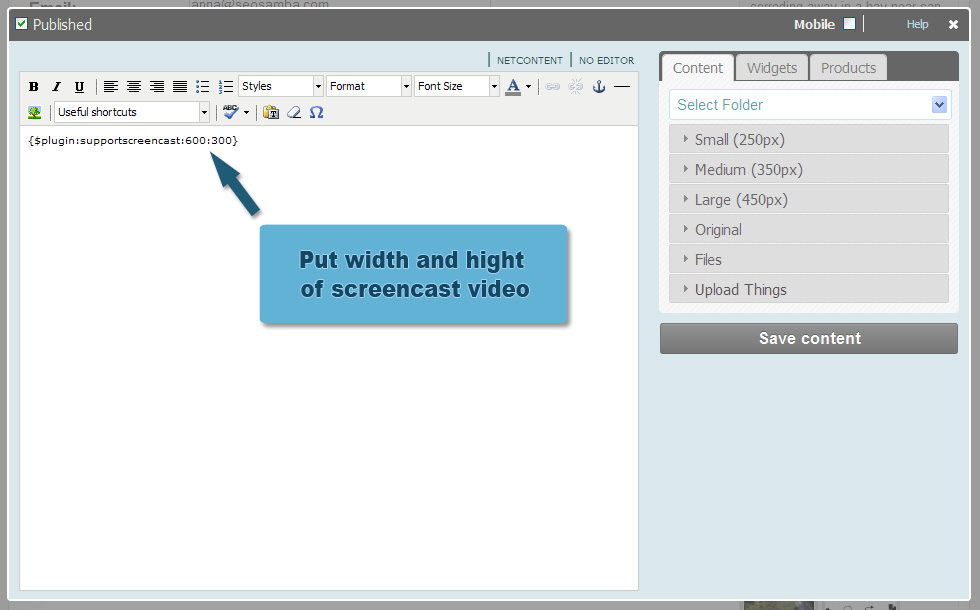Toggle bold formatting
The width and height of the screenshot is (980, 610).
(34, 87)
